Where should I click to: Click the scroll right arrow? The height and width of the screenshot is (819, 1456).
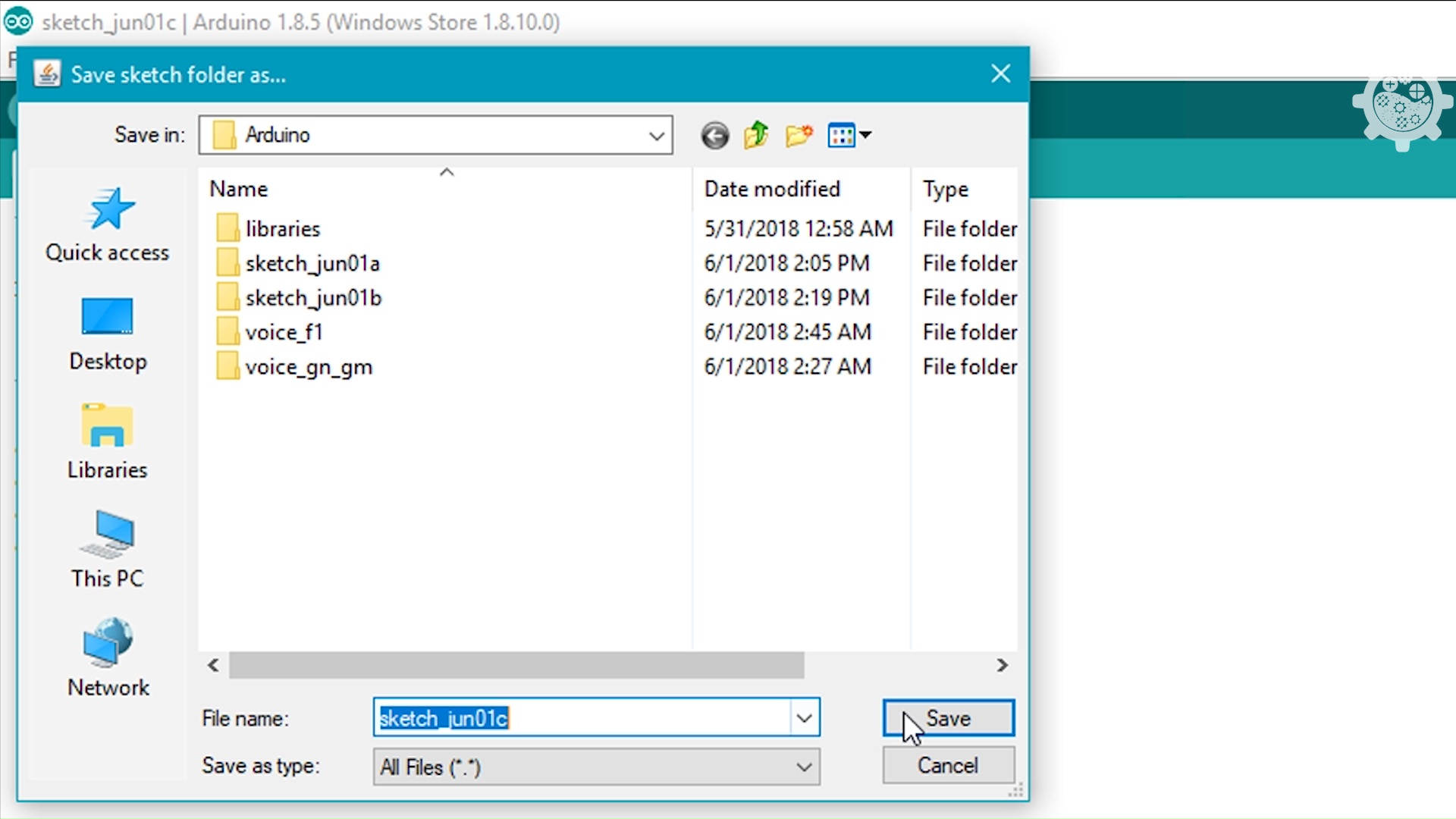tap(1002, 665)
